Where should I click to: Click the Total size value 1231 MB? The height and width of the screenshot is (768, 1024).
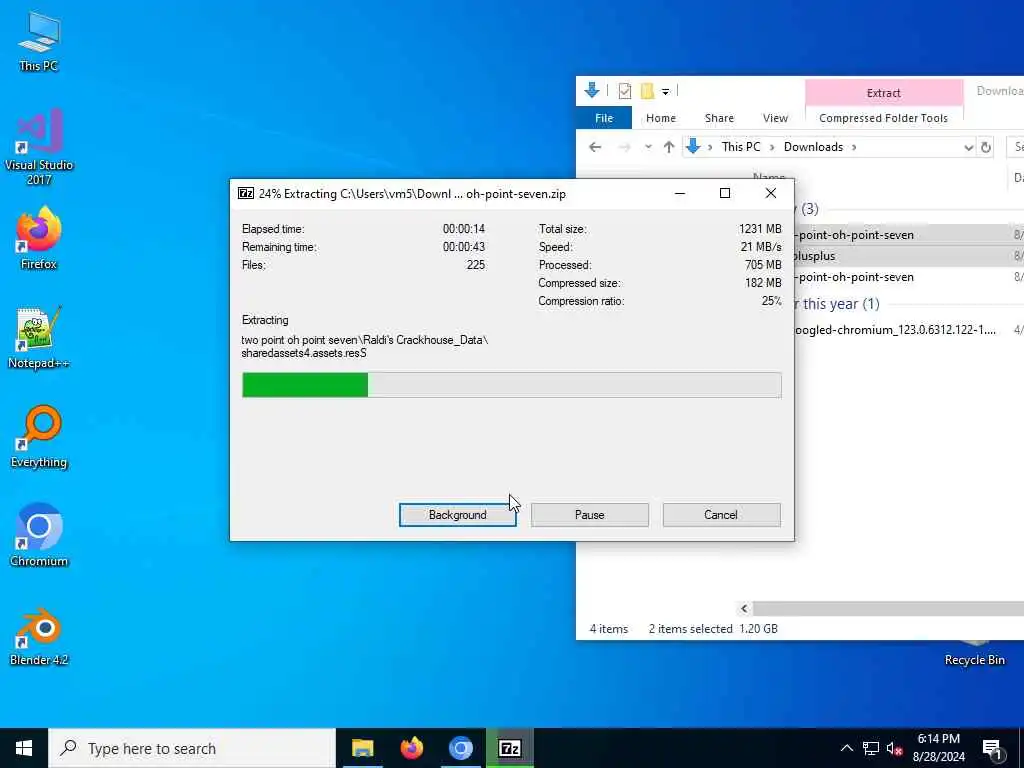(760, 229)
